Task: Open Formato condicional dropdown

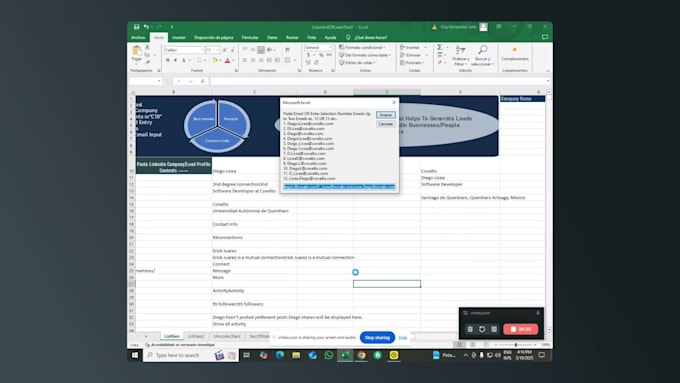Action: click(363, 47)
